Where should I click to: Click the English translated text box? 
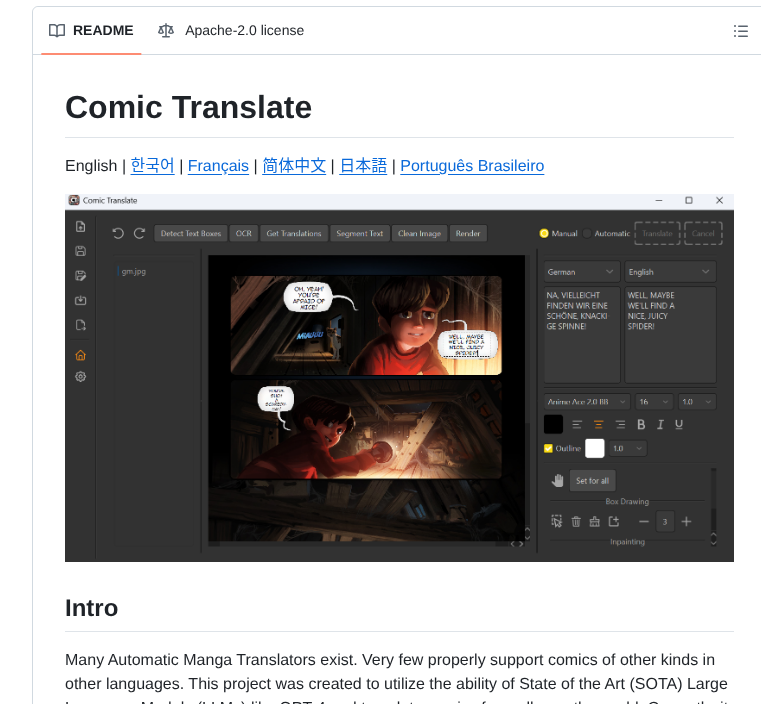[670, 335]
